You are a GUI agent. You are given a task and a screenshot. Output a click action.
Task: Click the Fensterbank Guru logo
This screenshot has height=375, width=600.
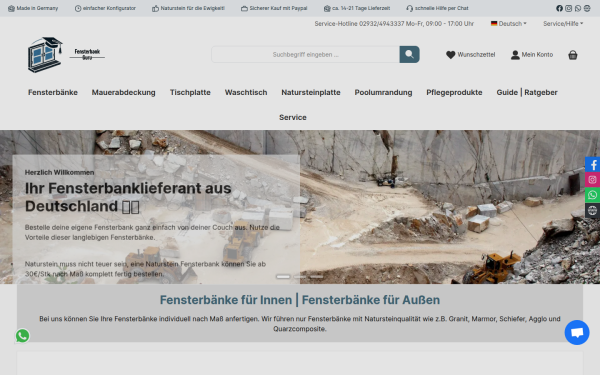pos(65,55)
